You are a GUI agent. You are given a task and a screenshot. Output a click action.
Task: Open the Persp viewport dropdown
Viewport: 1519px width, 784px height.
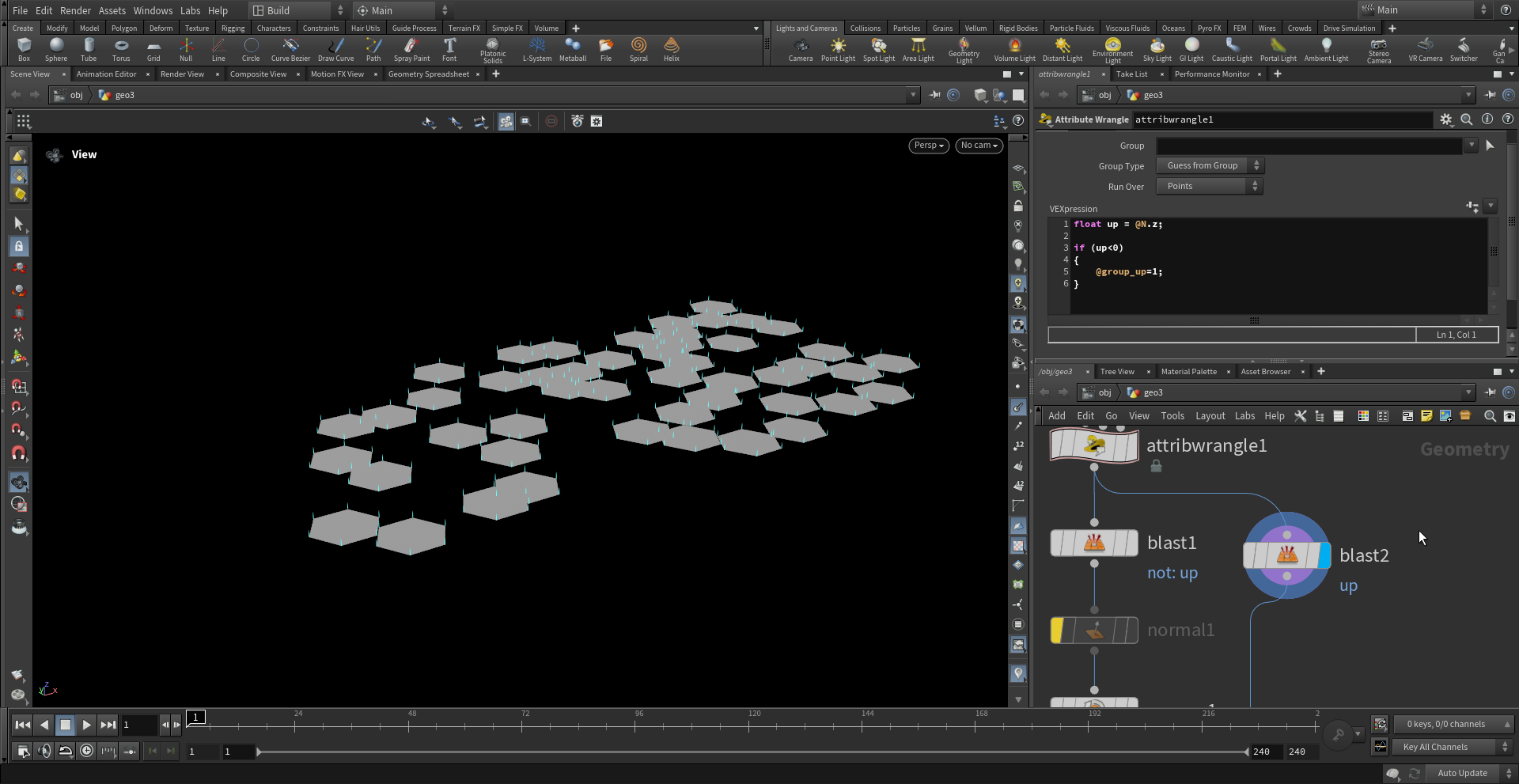click(x=929, y=146)
